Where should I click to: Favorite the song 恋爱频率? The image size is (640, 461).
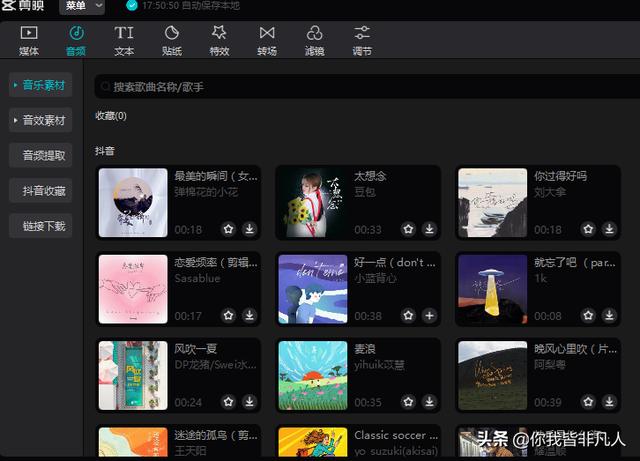pyautogui.click(x=229, y=315)
